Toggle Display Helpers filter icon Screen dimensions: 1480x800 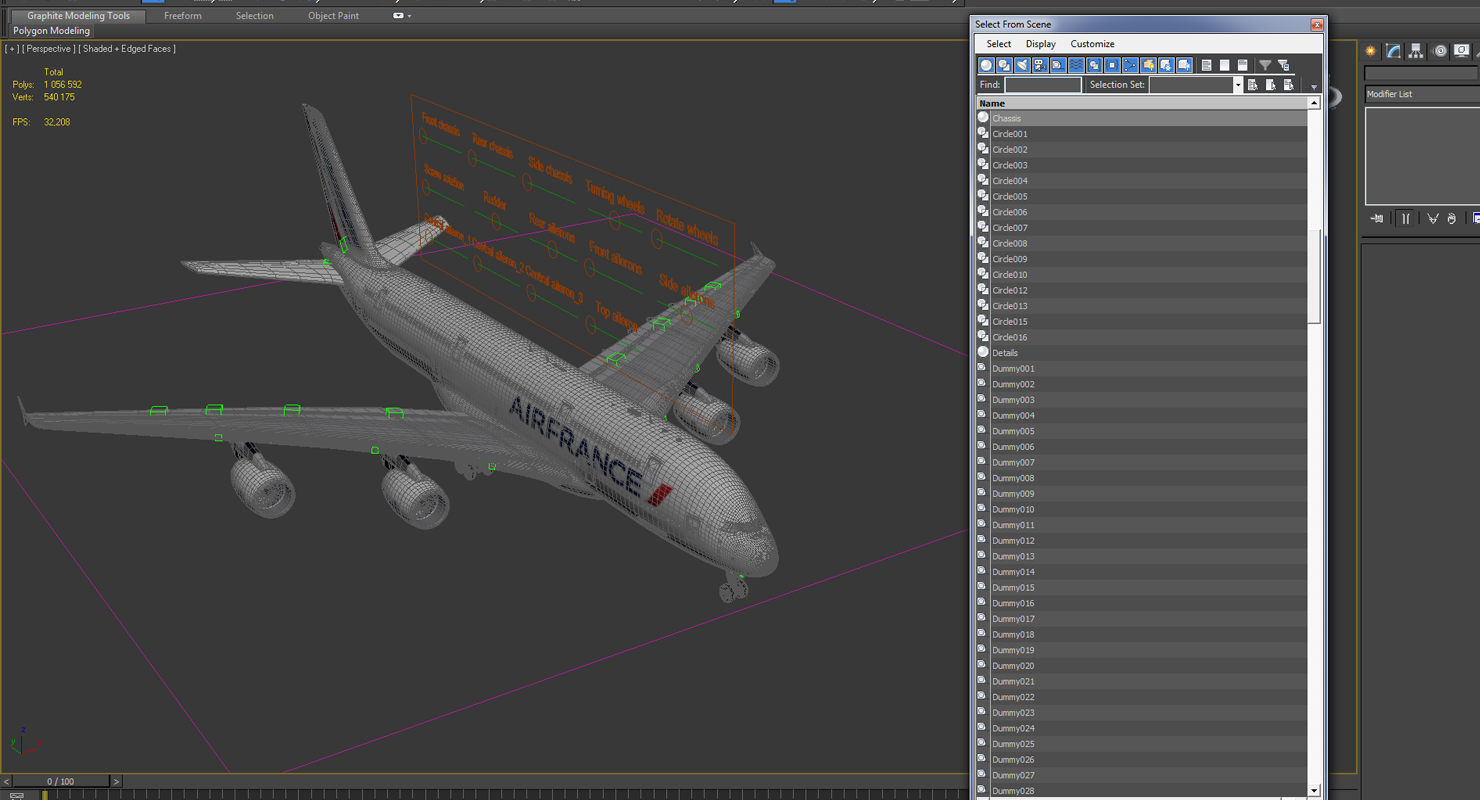coord(1058,65)
